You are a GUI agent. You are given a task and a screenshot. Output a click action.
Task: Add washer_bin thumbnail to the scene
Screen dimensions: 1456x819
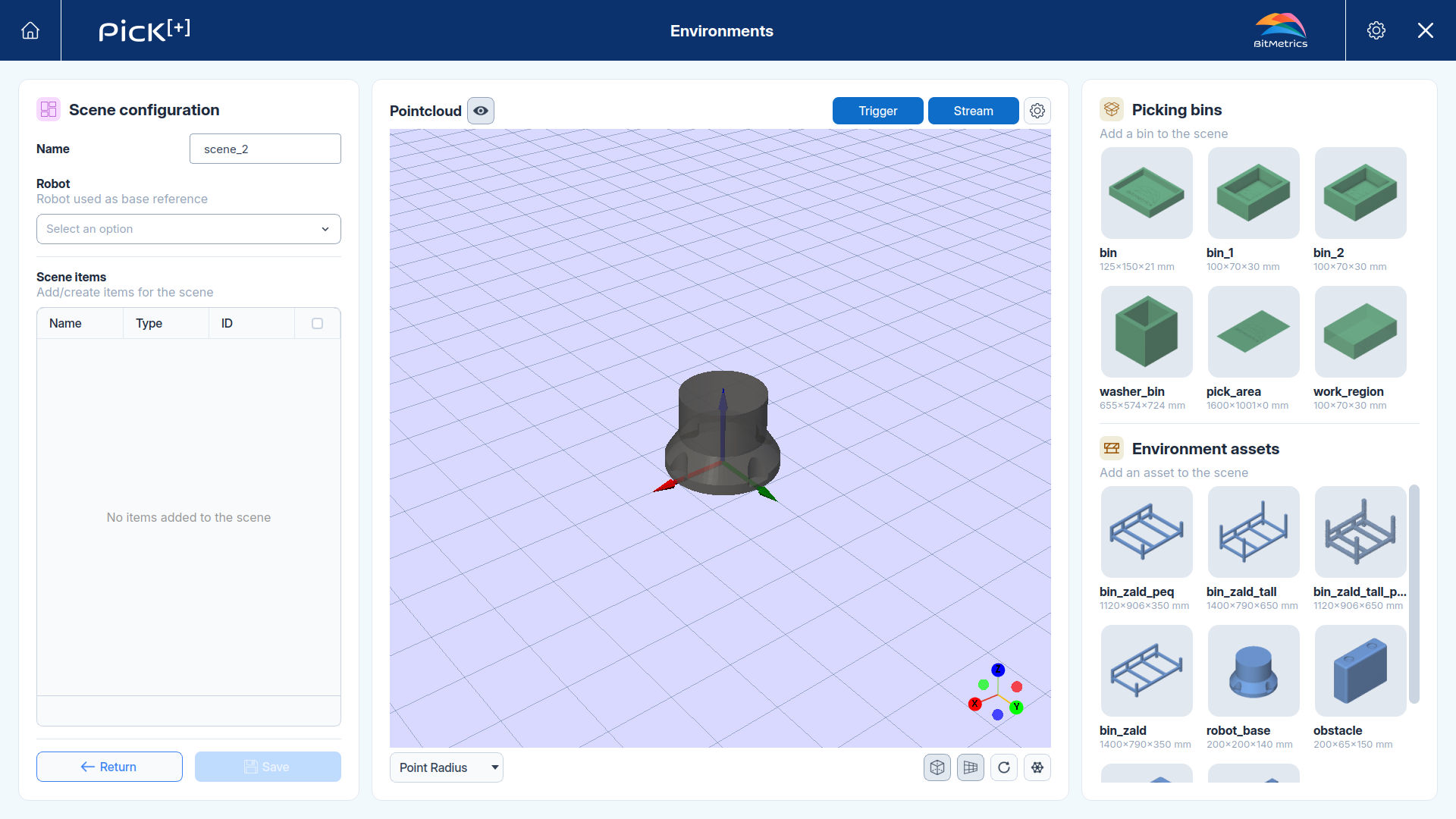(x=1147, y=332)
